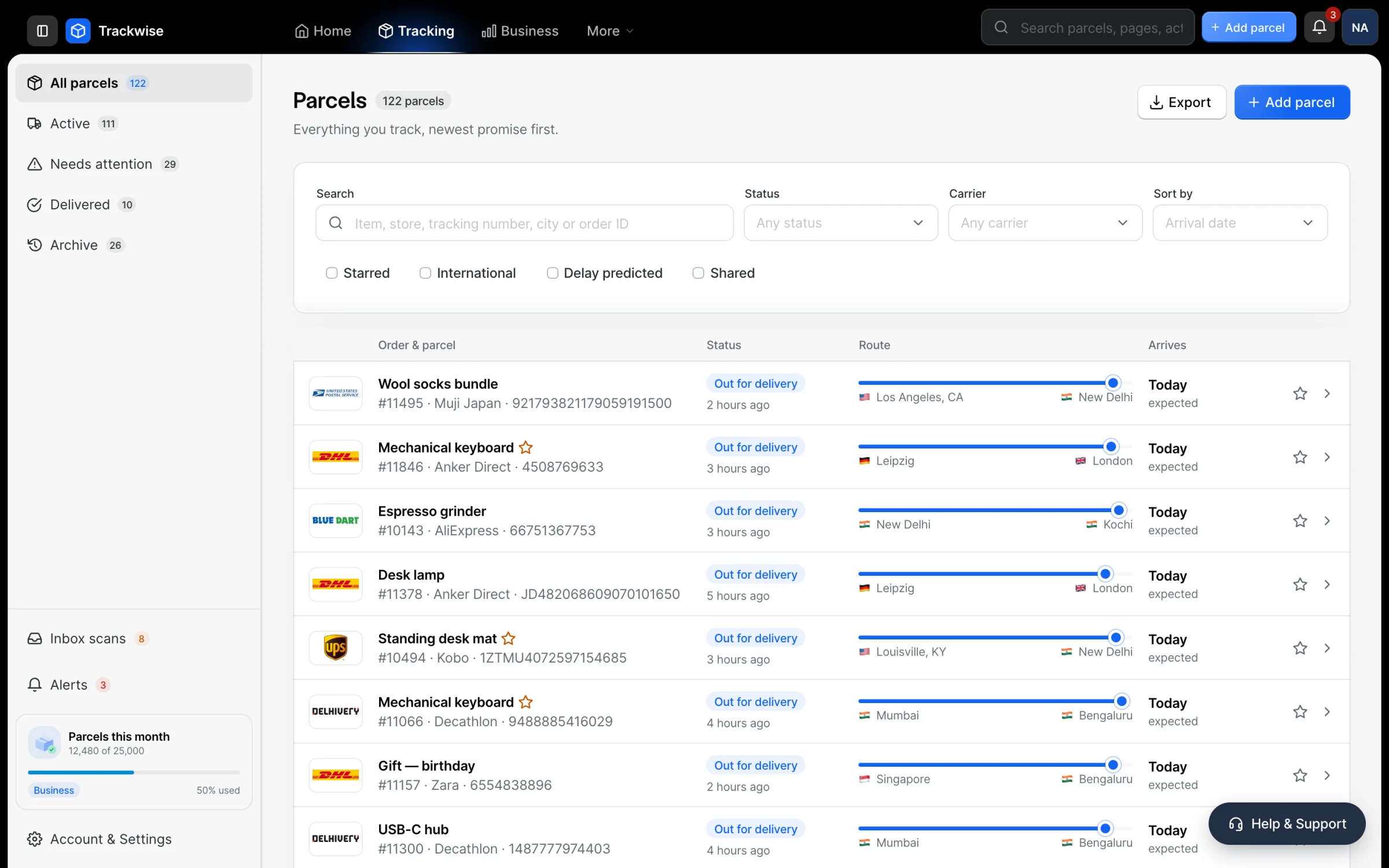Collapse the sidebar with the panel icon

[42, 31]
